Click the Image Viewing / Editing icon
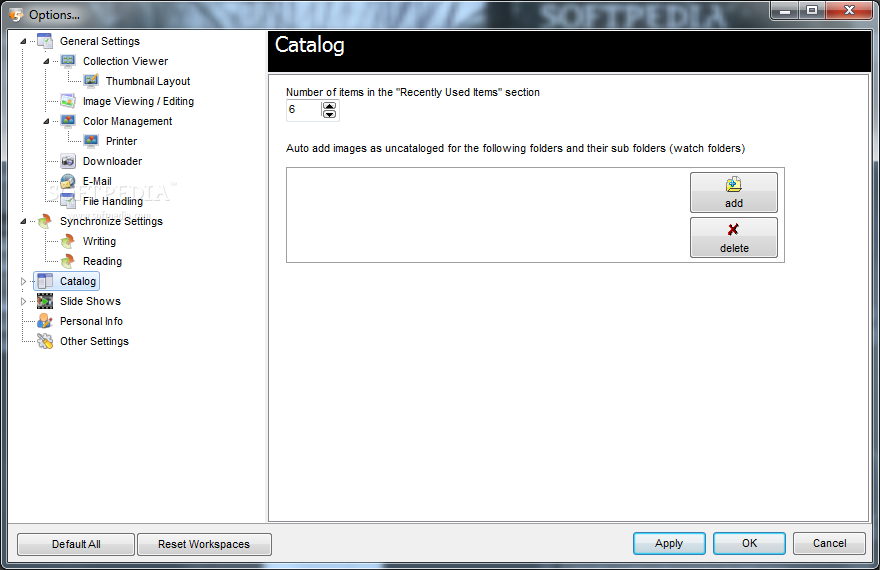Image resolution: width=880 pixels, height=570 pixels. pyautogui.click(x=68, y=101)
